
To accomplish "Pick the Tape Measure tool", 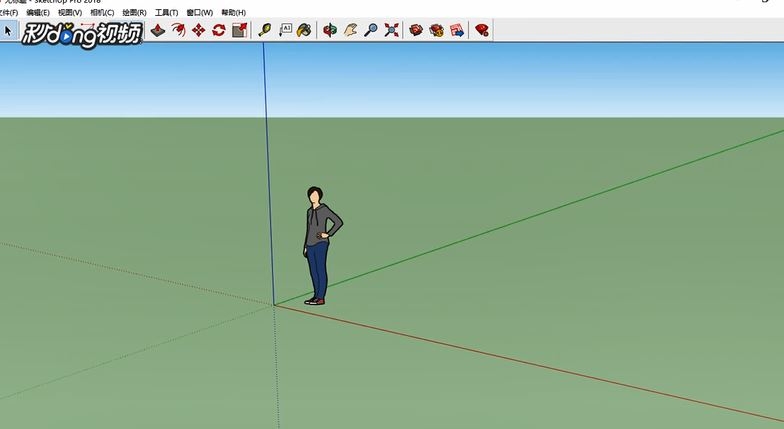I will point(264,30).
